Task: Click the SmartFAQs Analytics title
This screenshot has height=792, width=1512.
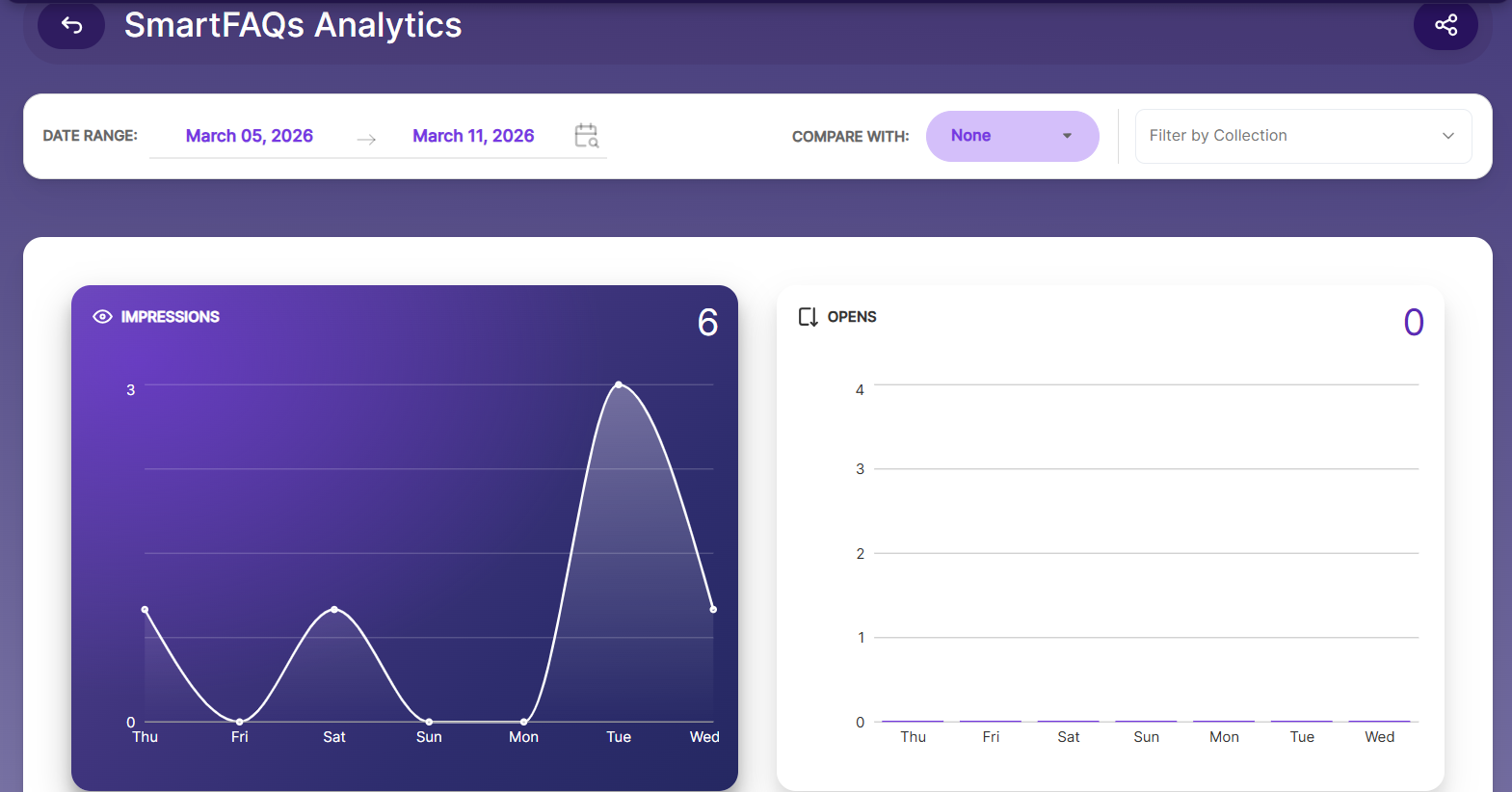Action: [x=293, y=25]
